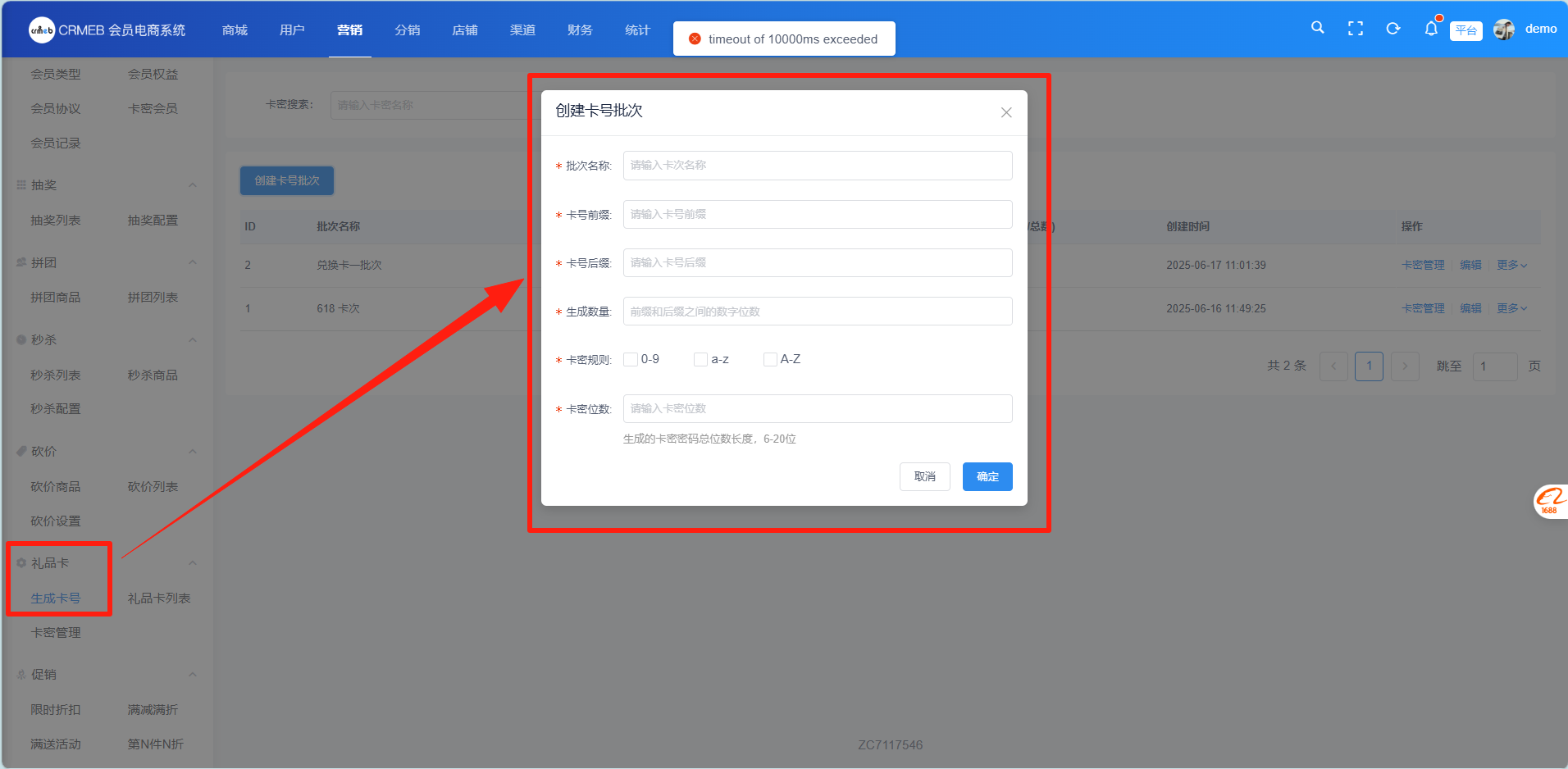Viewport: 1568px width, 769px height.
Task: Open 更多 dropdown for 兑换卡一批次 row
Action: click(1511, 265)
